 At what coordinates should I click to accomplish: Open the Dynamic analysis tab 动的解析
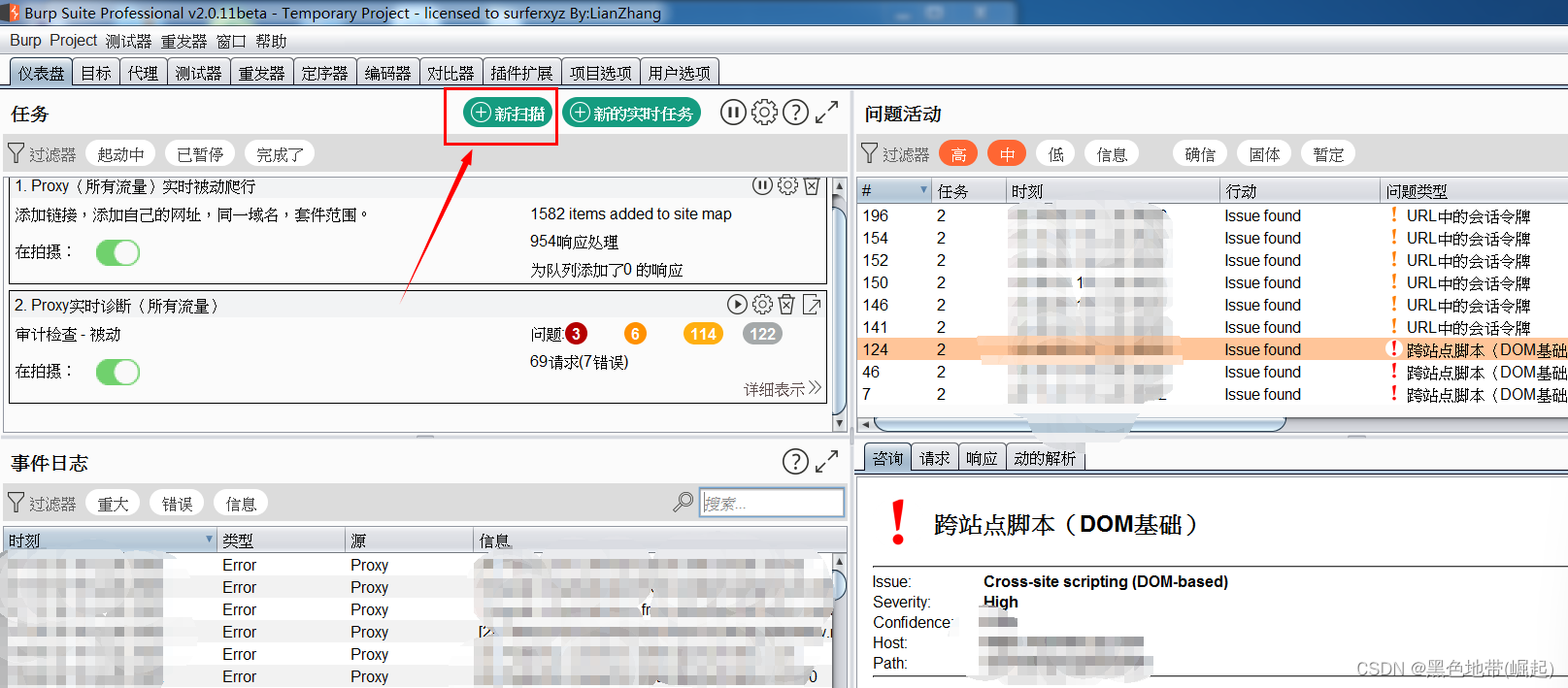point(1045,458)
